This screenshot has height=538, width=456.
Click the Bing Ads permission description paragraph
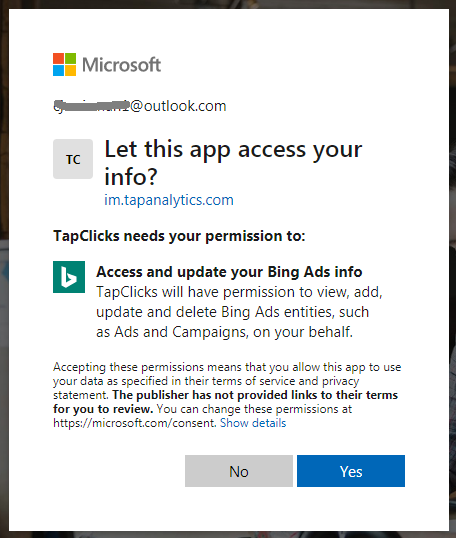pyautogui.click(x=239, y=312)
